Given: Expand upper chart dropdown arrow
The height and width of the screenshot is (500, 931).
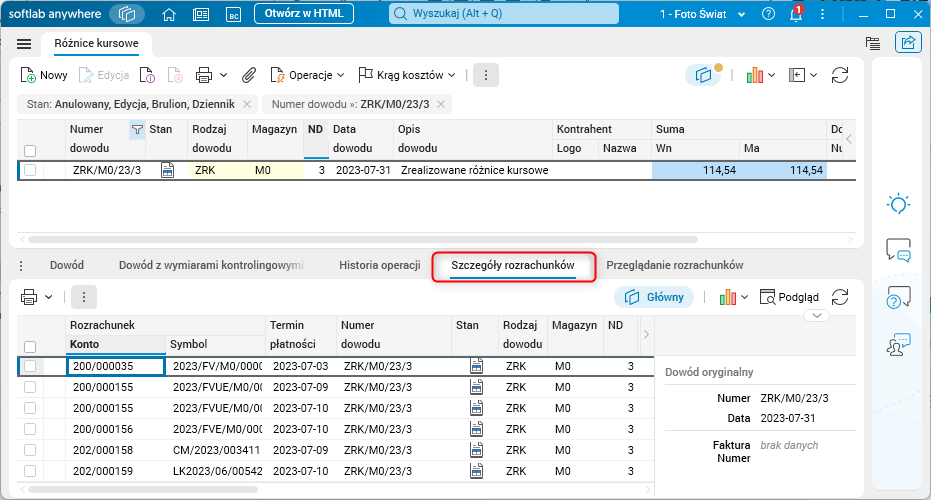Looking at the screenshot, I should pos(771,75).
